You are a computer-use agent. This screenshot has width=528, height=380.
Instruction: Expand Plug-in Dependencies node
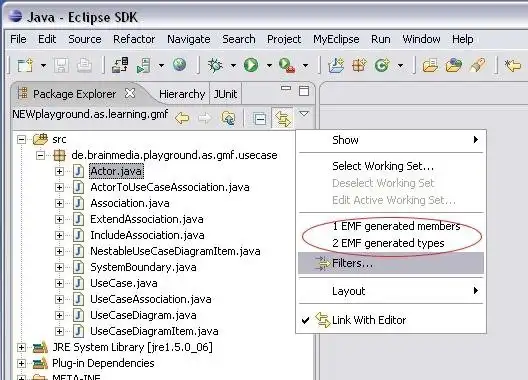[x=21, y=363]
